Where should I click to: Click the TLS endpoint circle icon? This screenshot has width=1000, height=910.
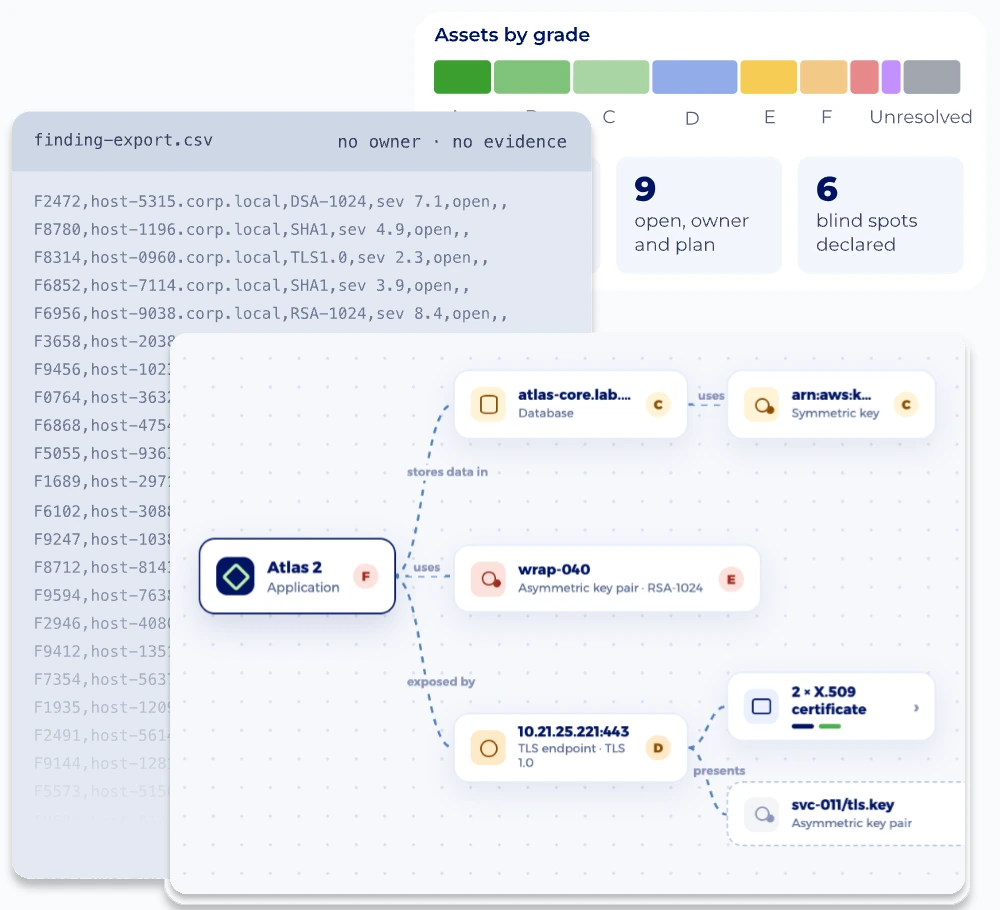(489, 747)
